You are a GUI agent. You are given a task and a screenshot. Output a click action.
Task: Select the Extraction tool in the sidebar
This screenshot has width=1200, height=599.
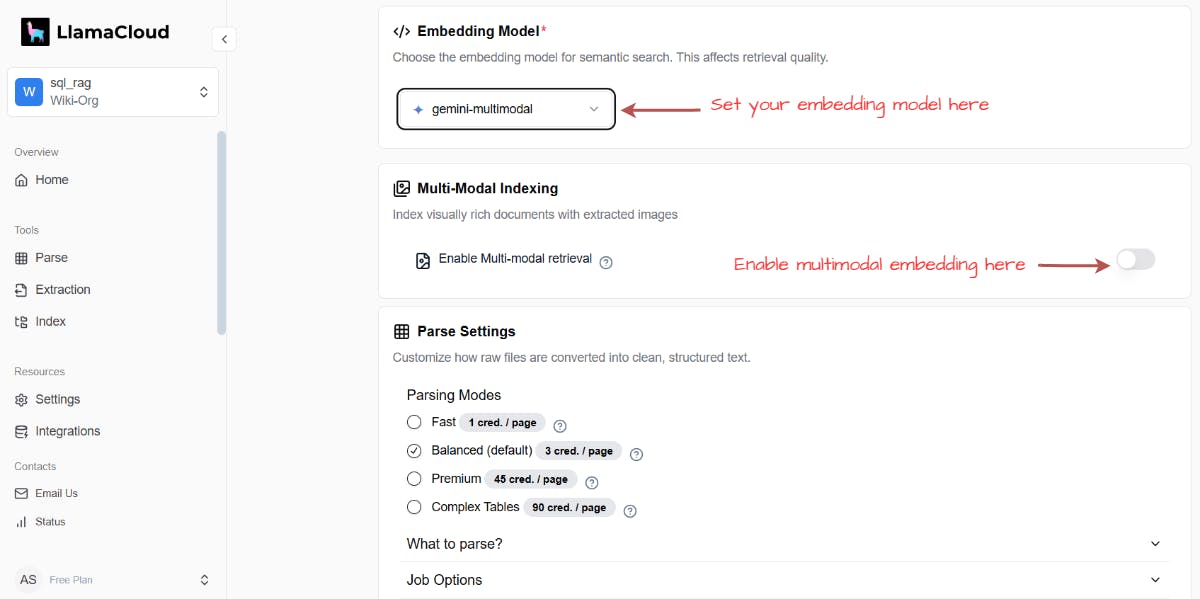62,289
